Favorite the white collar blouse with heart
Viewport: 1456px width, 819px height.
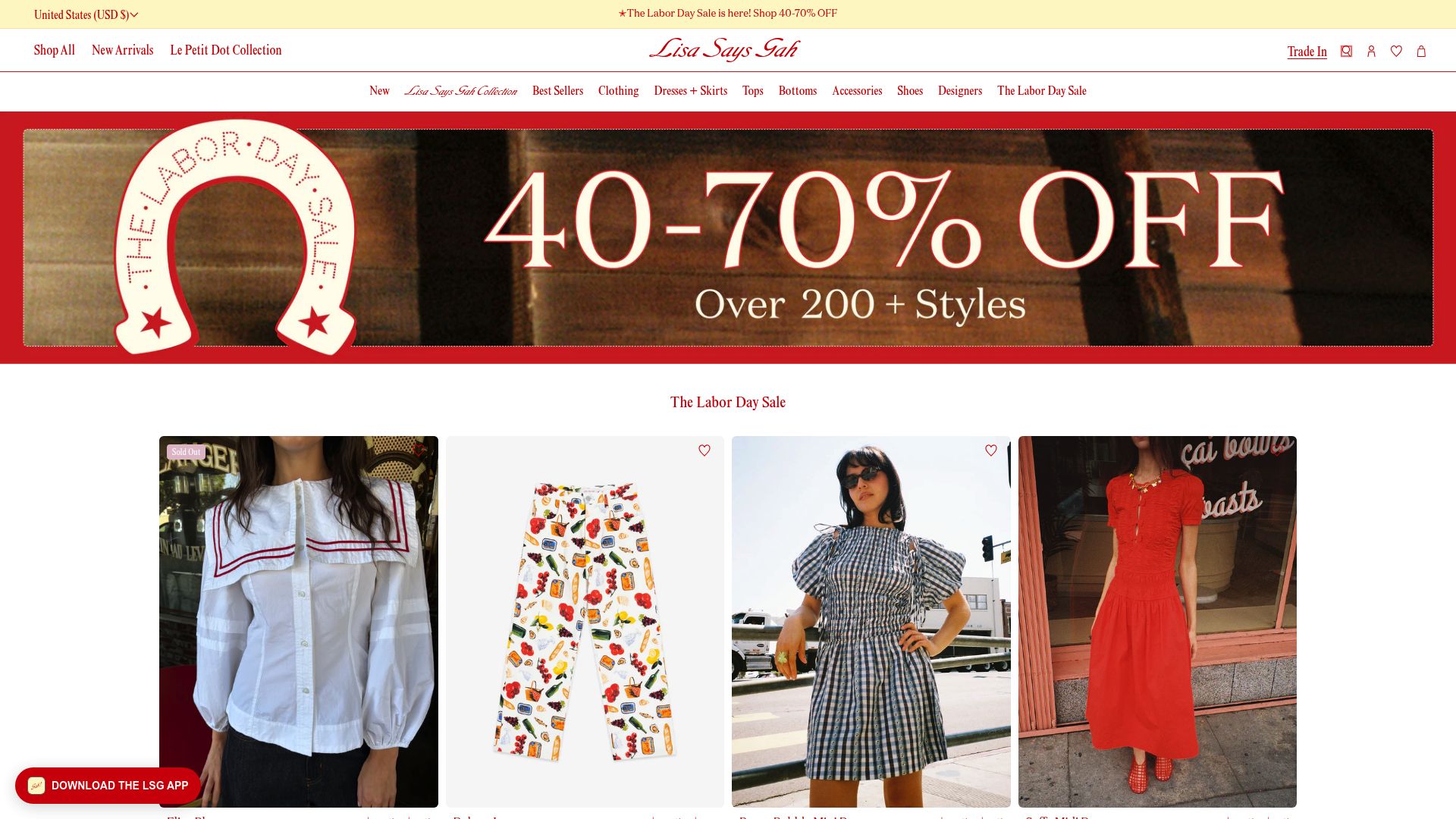(419, 450)
